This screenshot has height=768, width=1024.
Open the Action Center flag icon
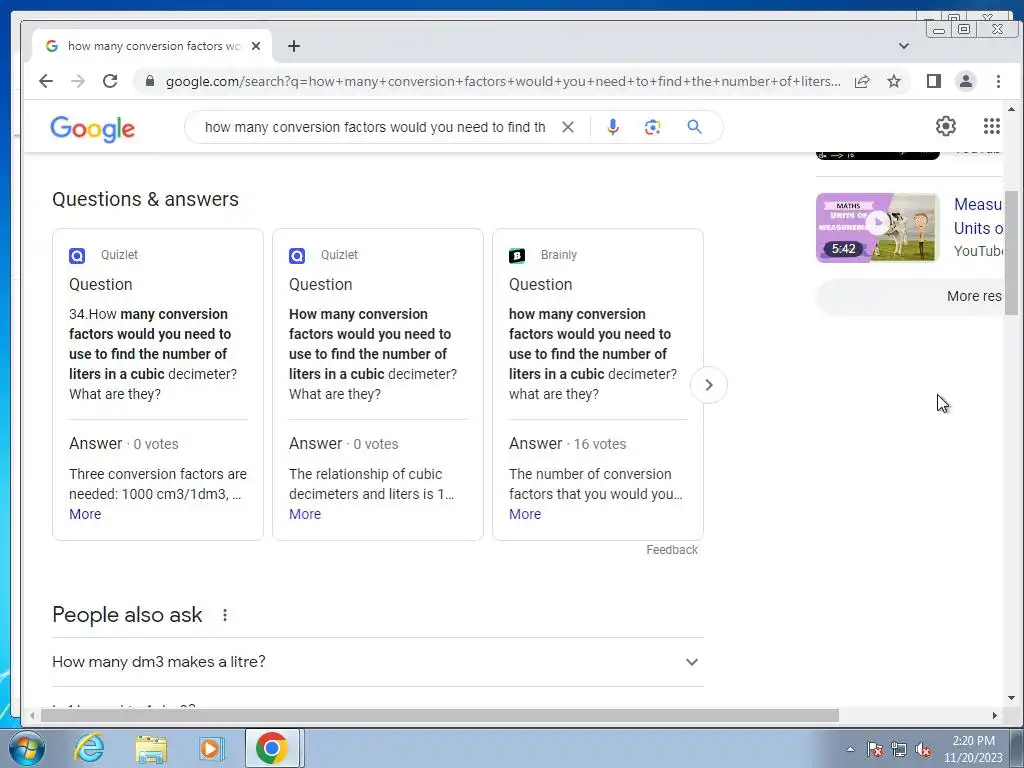[875, 749]
